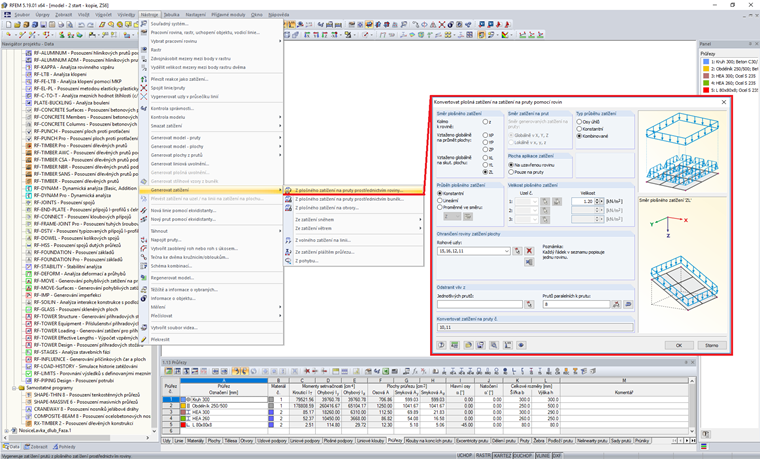Click Spojit linie/pruty icon in Nástroje menu
Image resolution: width=760 pixels, height=459 pixels.
(x=144, y=88)
